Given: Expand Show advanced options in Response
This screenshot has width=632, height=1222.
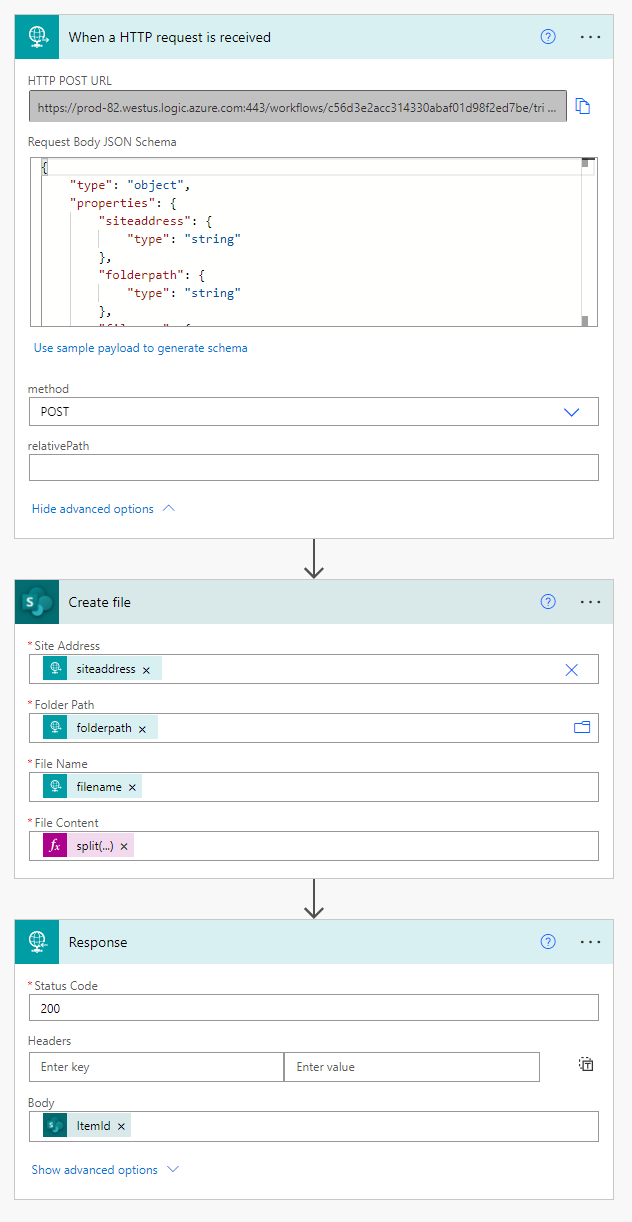Looking at the screenshot, I should 105,1170.
